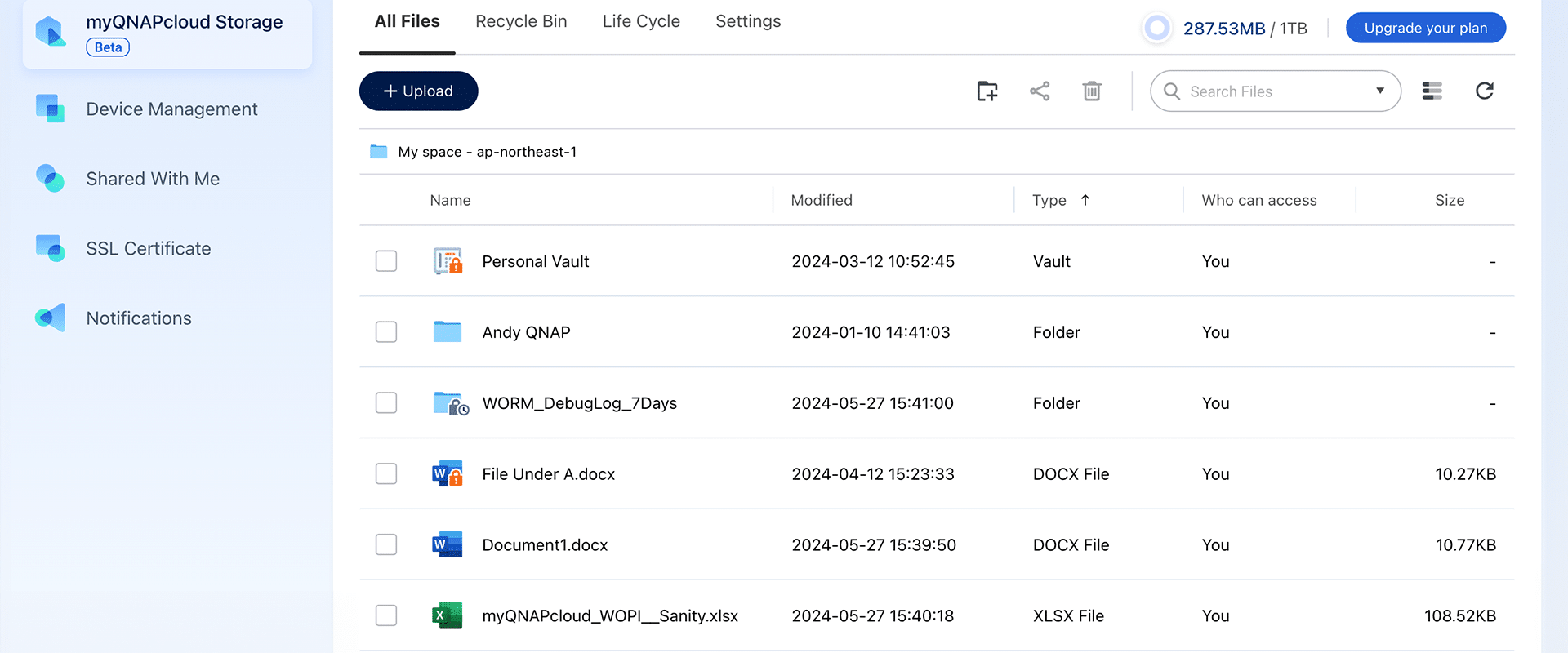Tick the WORM_DebugLog_7Days checkbox
The width and height of the screenshot is (1568, 653).
coord(386,403)
